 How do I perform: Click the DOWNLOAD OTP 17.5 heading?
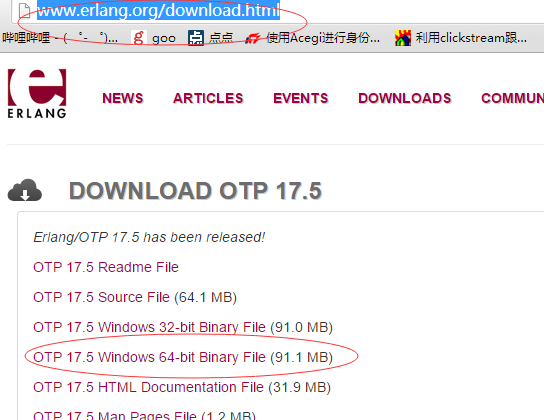point(195,191)
